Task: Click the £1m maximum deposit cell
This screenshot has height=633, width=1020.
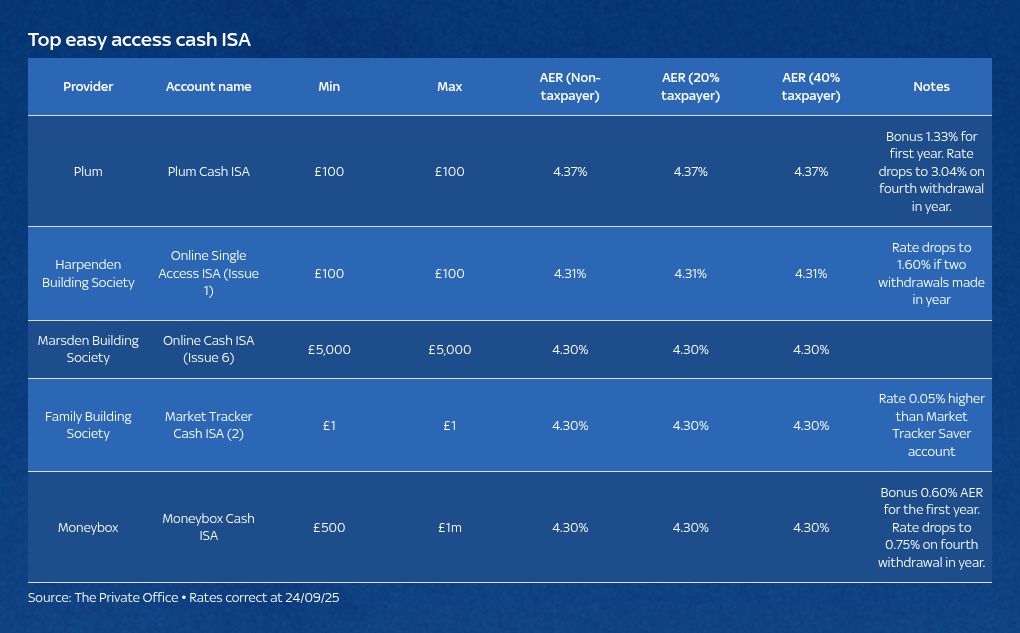Action: [x=450, y=527]
